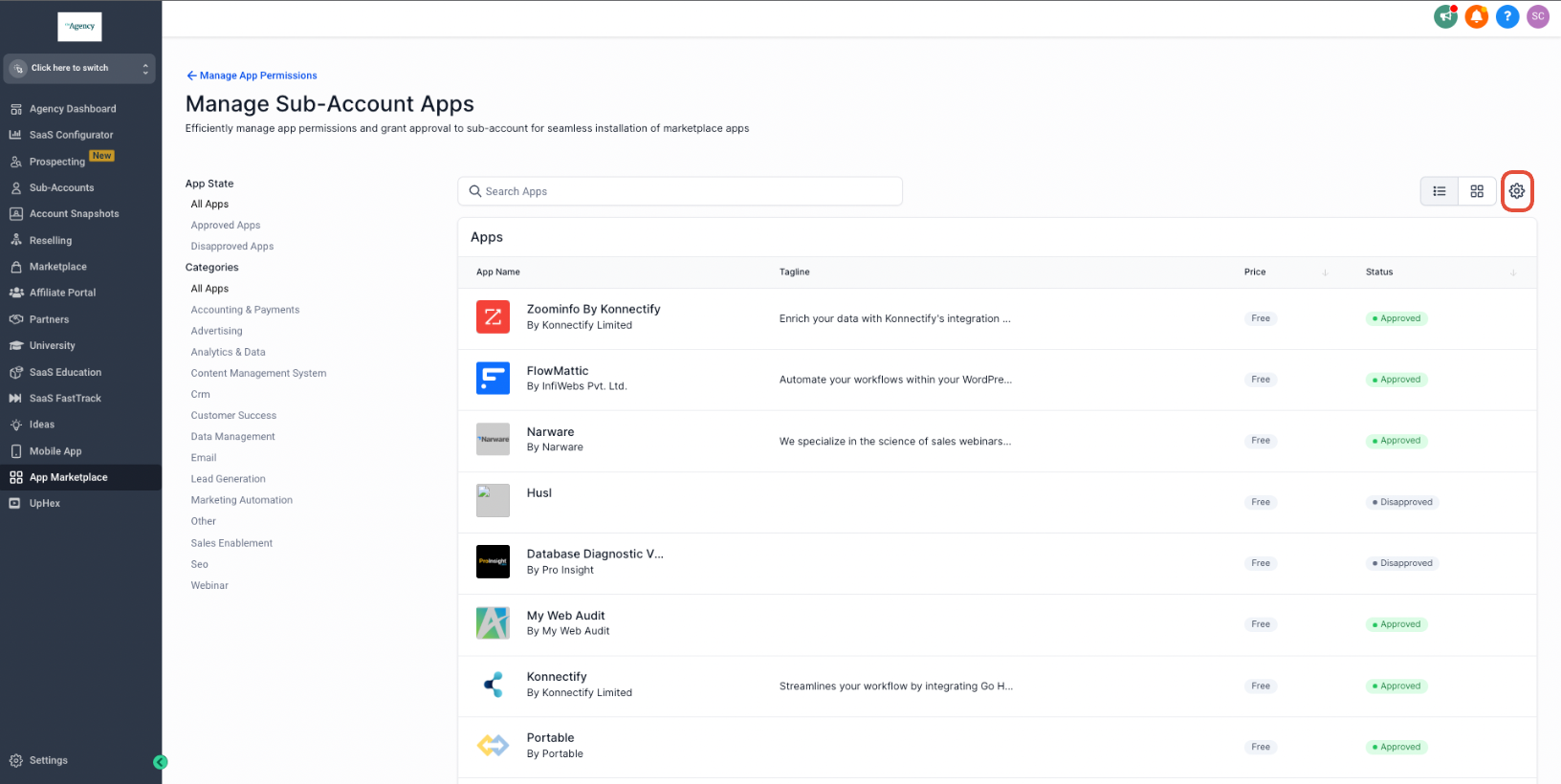Viewport: 1561px width, 784px height.
Task: Filter by Disapproved Apps
Action: click(x=232, y=247)
